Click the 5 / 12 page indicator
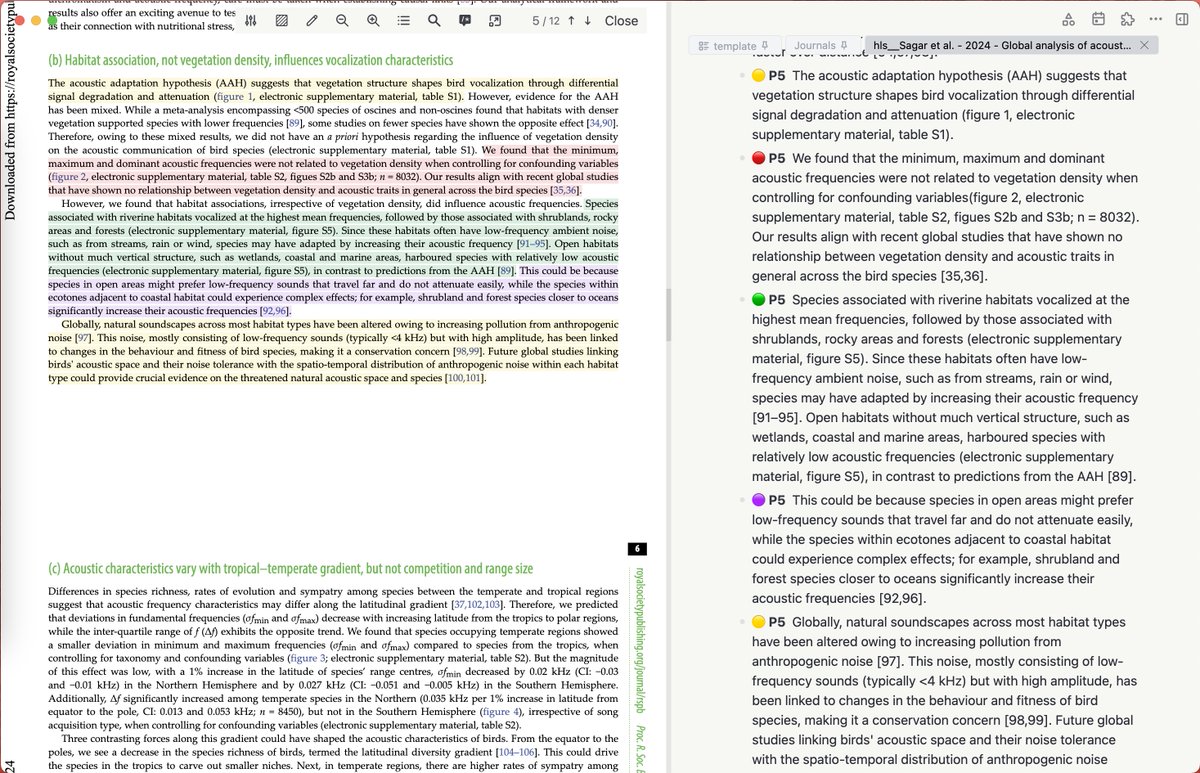The height and width of the screenshot is (773, 1200). pyautogui.click(x=545, y=20)
